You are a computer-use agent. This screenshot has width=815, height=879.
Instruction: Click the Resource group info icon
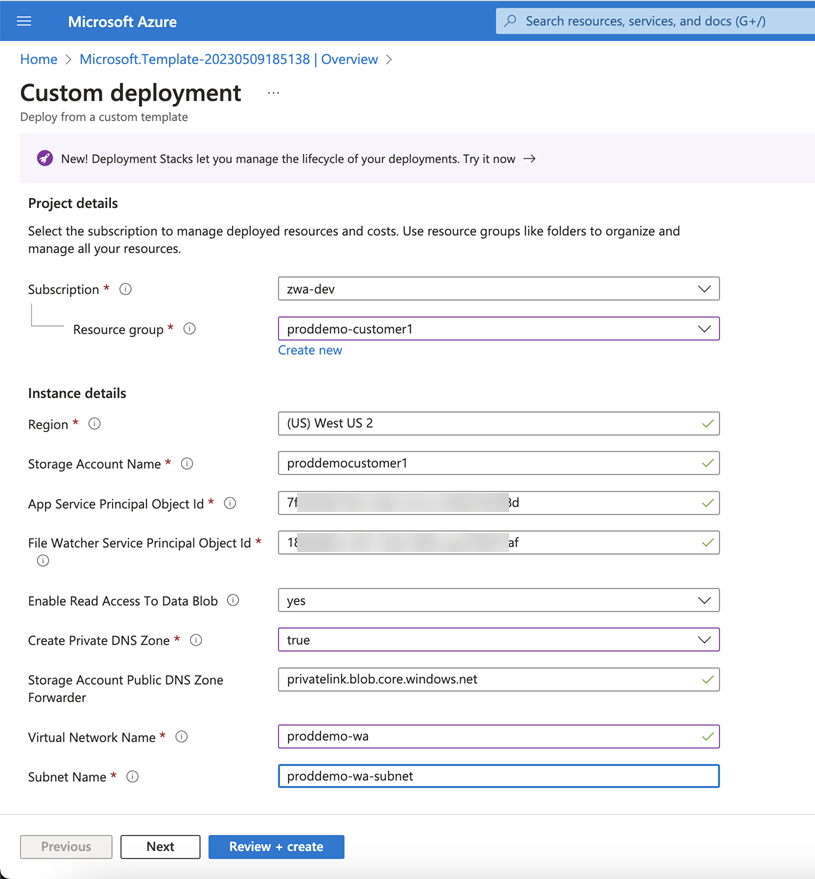pyautogui.click(x=189, y=328)
